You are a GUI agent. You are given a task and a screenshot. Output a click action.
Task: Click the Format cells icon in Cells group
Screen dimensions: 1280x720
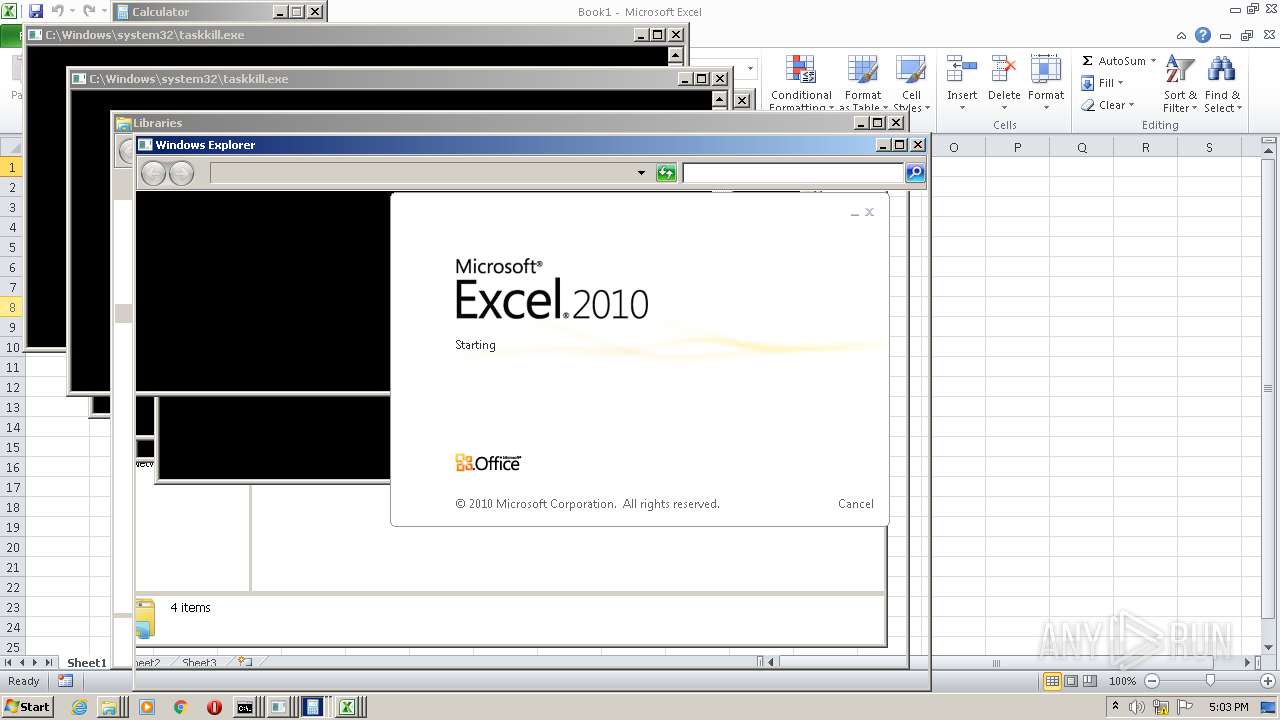click(x=1046, y=70)
